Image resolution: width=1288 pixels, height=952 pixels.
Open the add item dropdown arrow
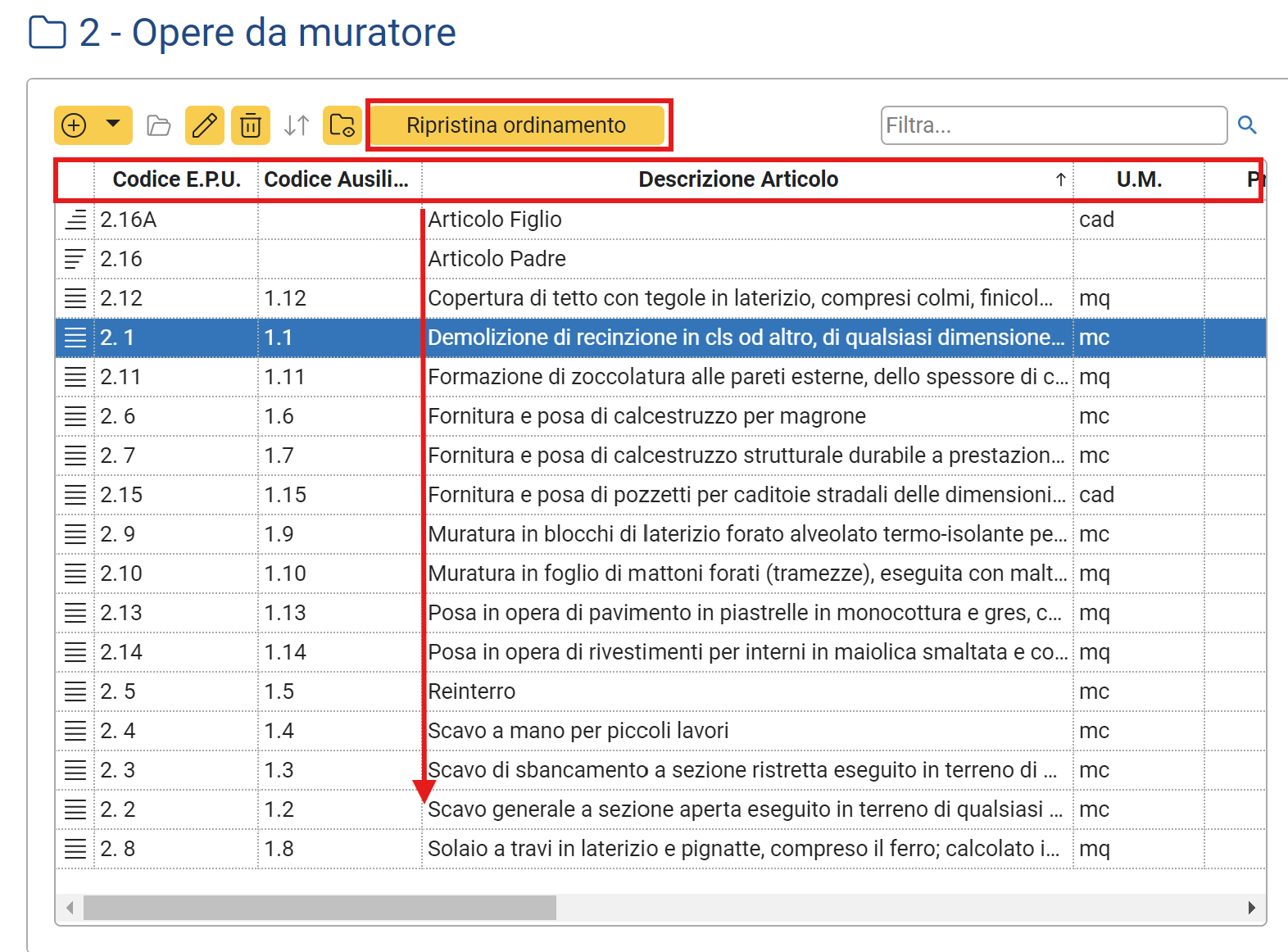(x=113, y=125)
